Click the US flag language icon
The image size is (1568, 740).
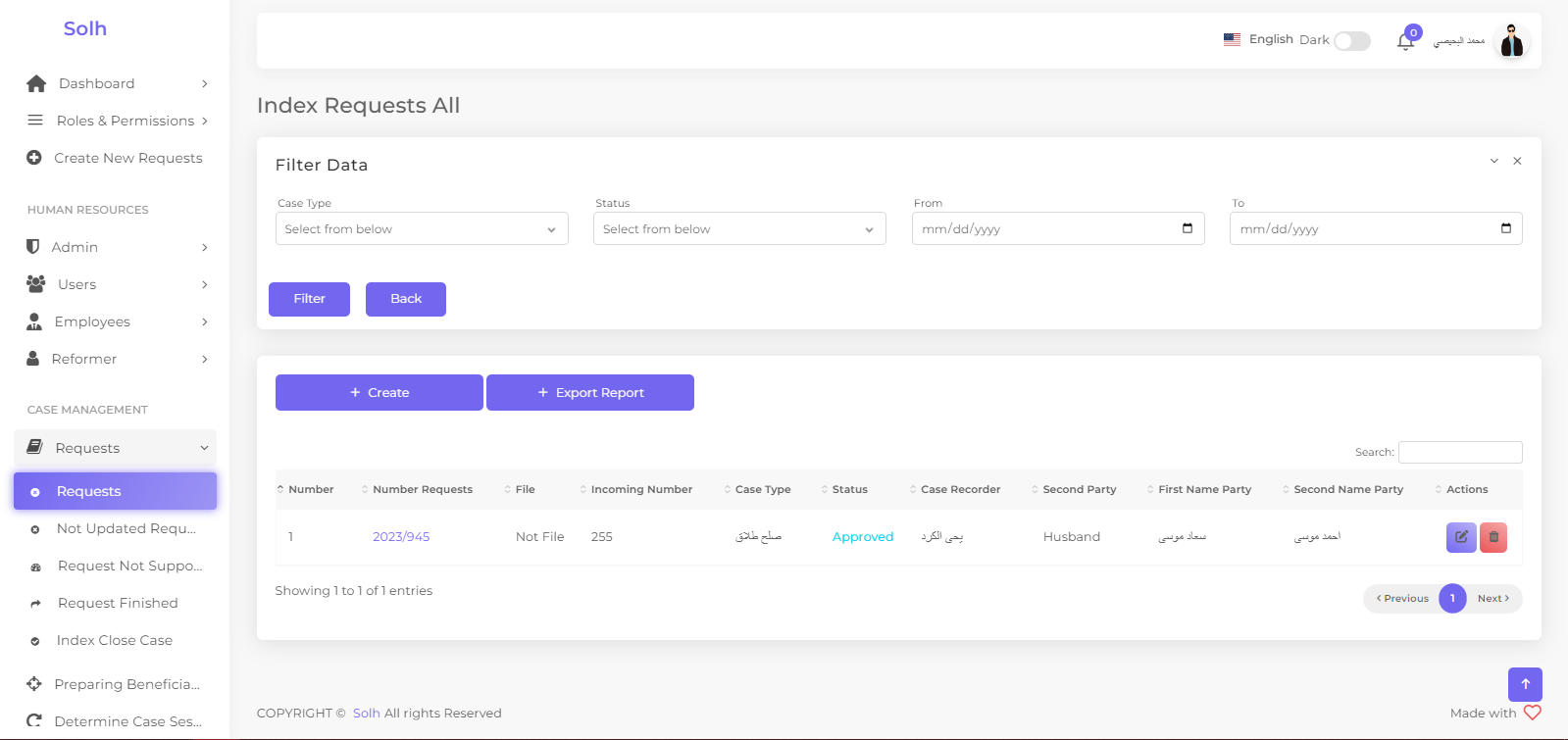(1232, 39)
